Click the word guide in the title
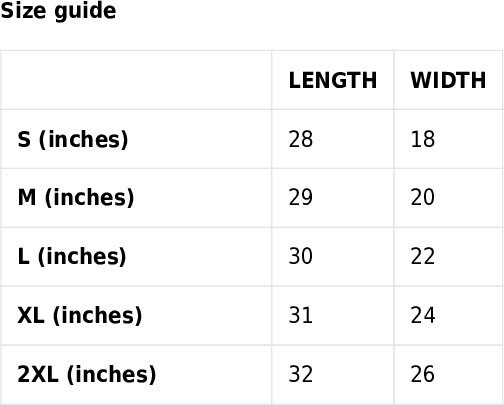 click(x=85, y=12)
